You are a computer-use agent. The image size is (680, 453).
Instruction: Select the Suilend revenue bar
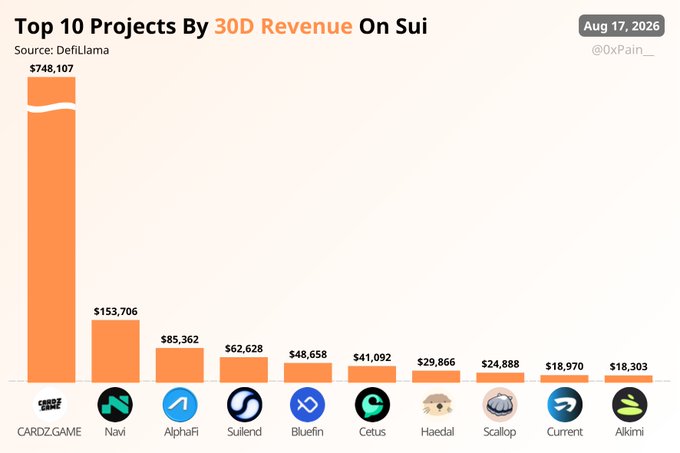pyautogui.click(x=244, y=370)
